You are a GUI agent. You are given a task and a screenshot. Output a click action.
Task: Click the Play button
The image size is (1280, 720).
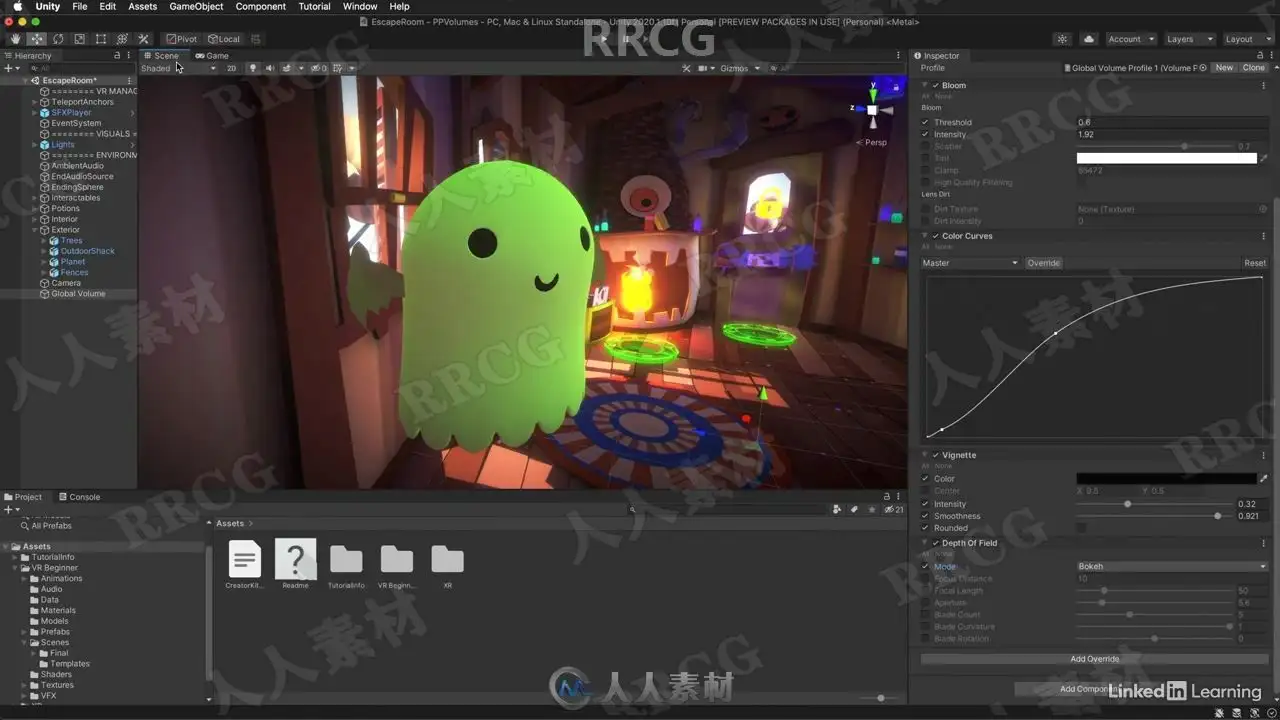[604, 39]
